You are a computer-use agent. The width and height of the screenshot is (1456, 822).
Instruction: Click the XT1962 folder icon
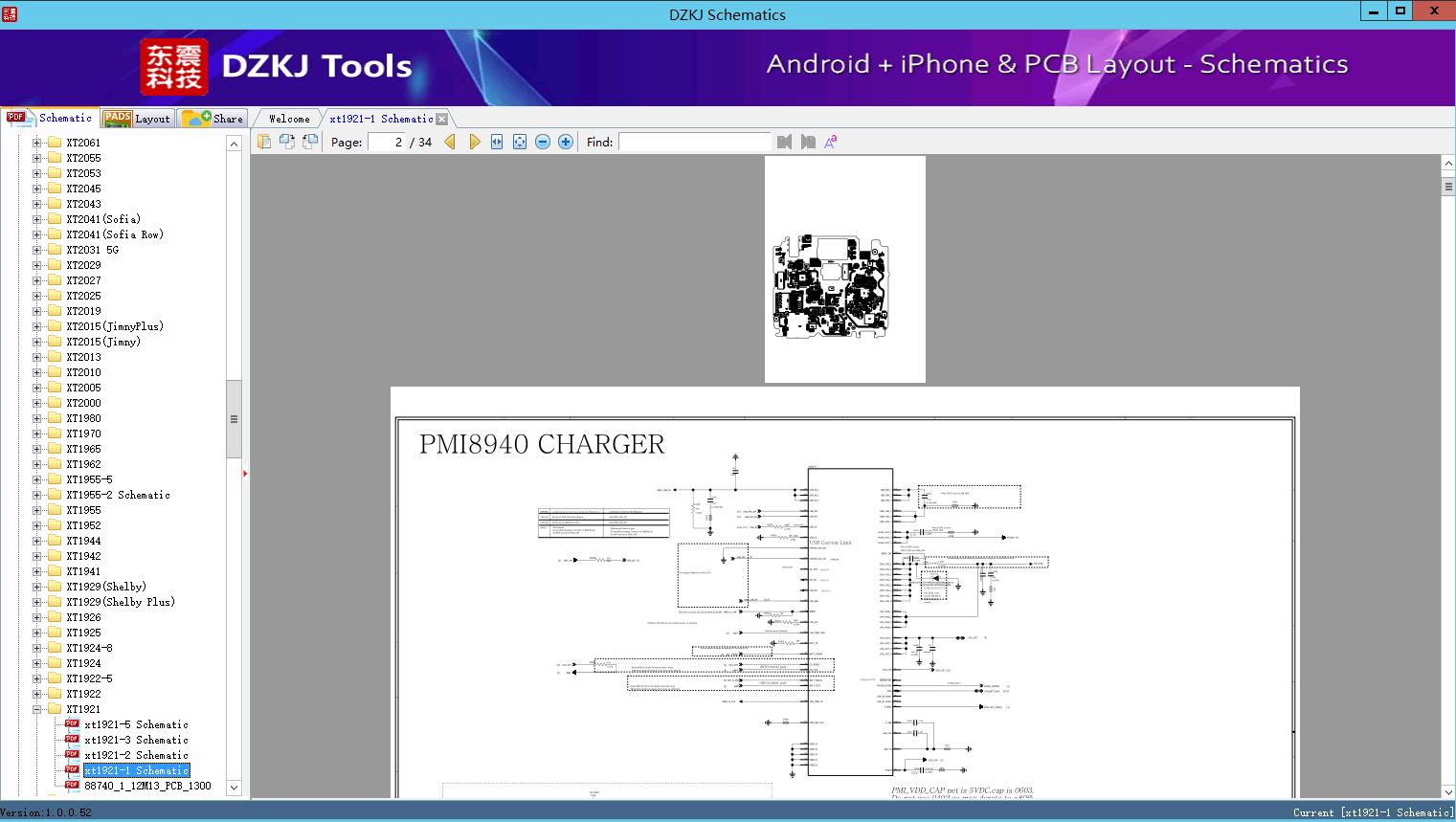click(x=54, y=464)
